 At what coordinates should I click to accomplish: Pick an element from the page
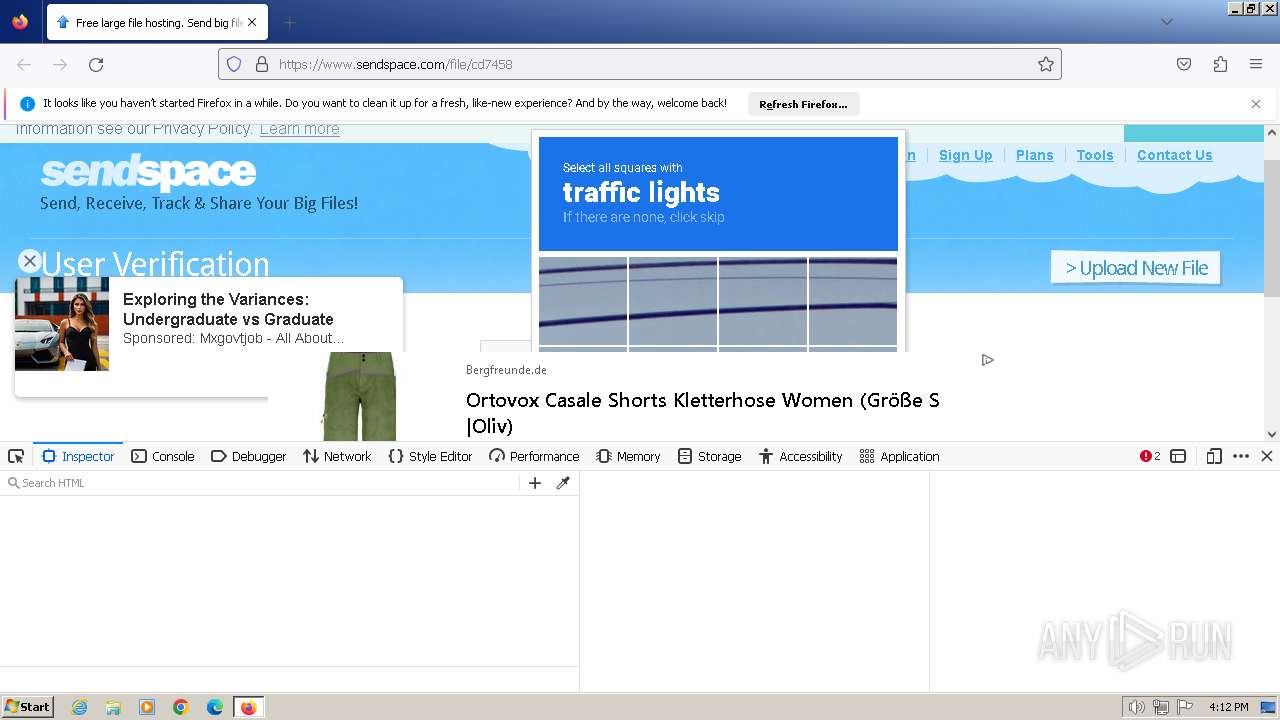click(x=16, y=456)
